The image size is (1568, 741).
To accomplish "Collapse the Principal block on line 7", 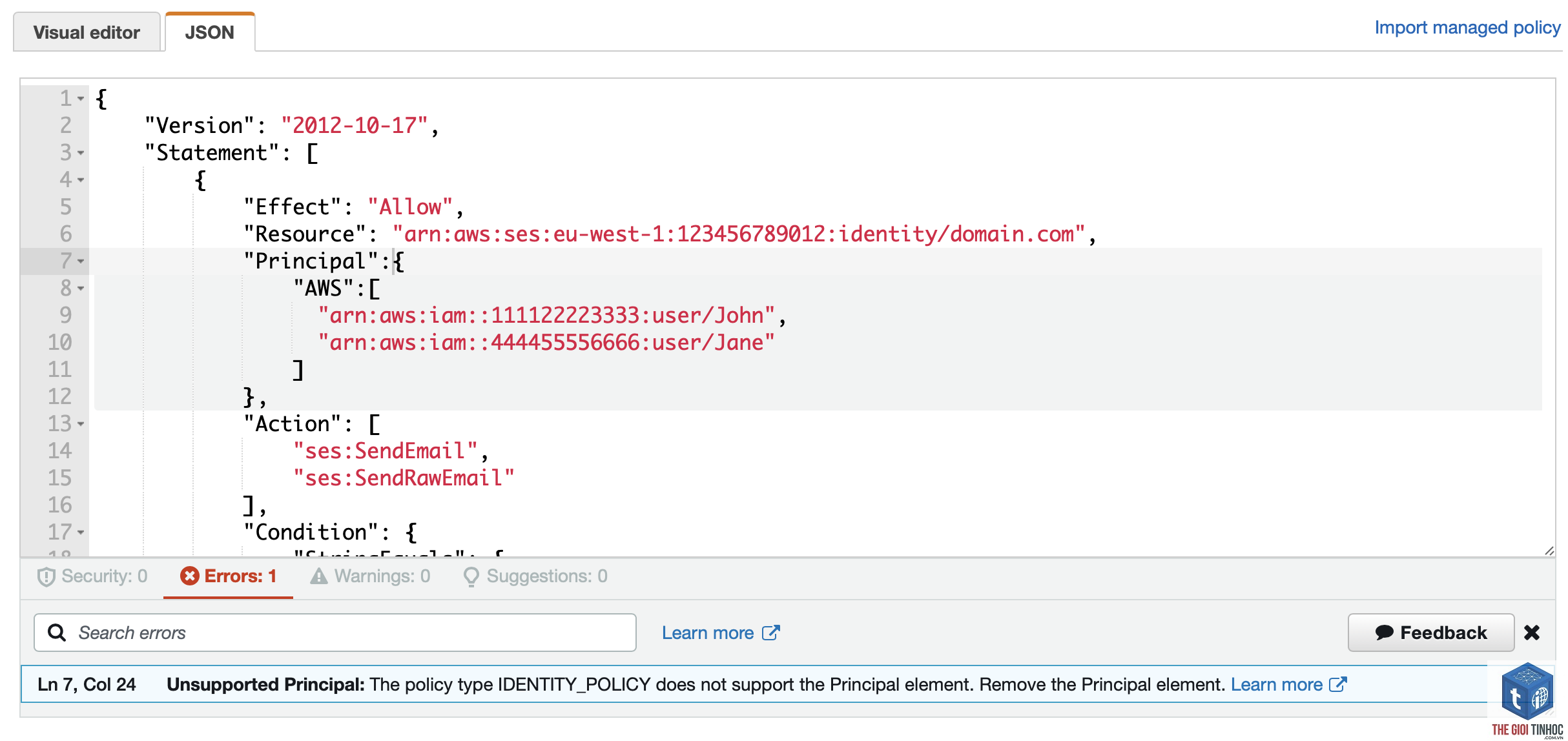I will coord(81,261).
